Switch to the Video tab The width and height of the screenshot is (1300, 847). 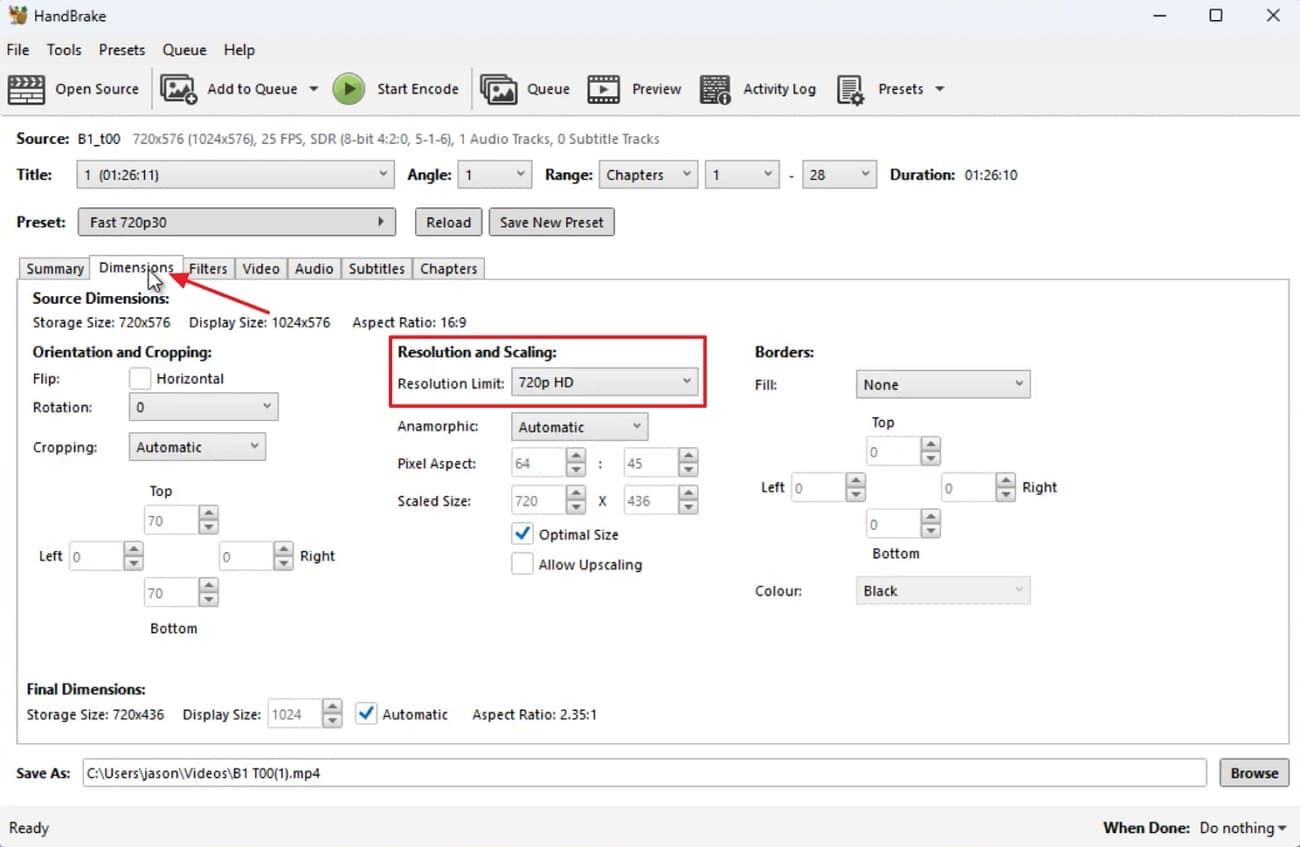261,268
